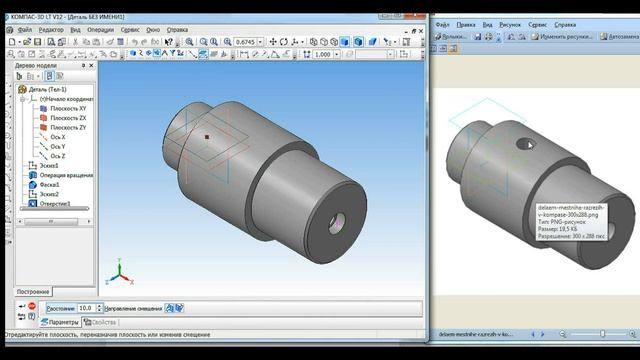Click the red sketch point on the model
The height and width of the screenshot is (360, 640).
(207, 137)
